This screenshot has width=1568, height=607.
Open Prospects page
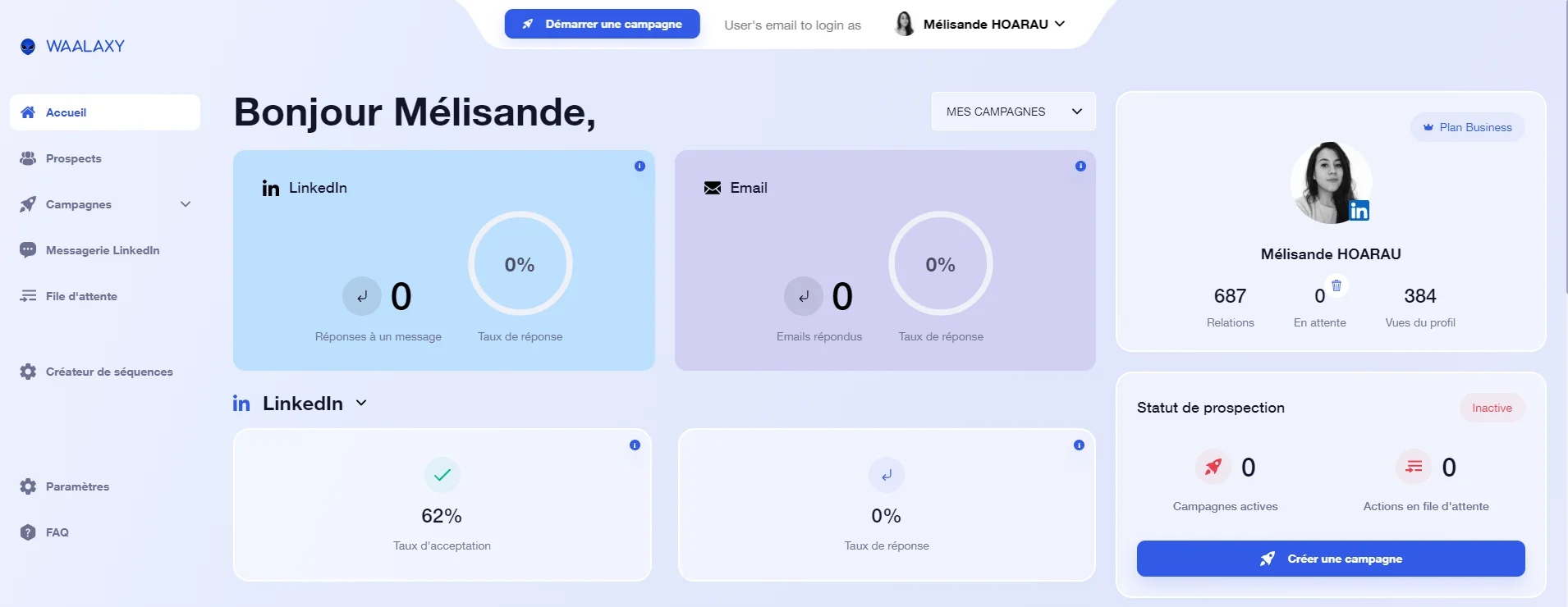click(x=105, y=158)
